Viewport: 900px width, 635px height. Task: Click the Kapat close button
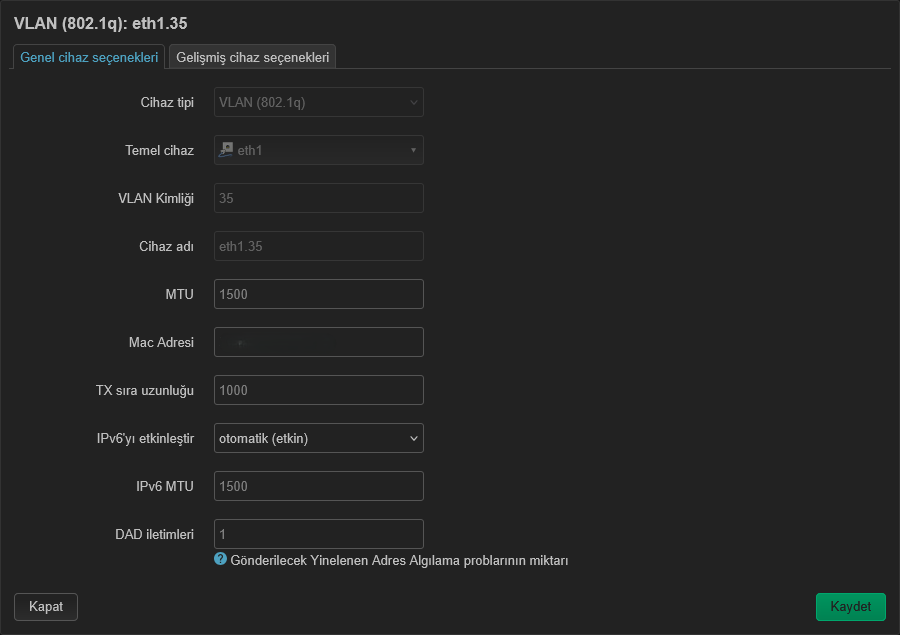(x=46, y=606)
